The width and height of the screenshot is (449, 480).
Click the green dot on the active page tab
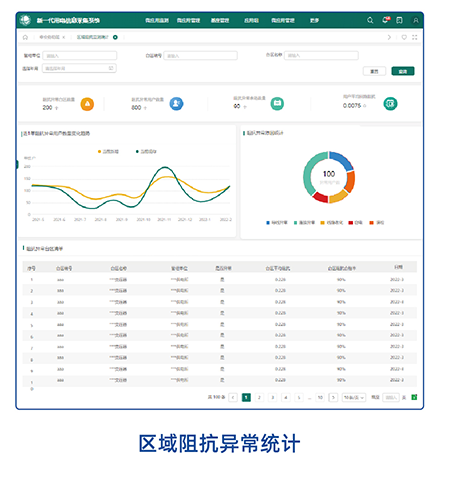115,37
